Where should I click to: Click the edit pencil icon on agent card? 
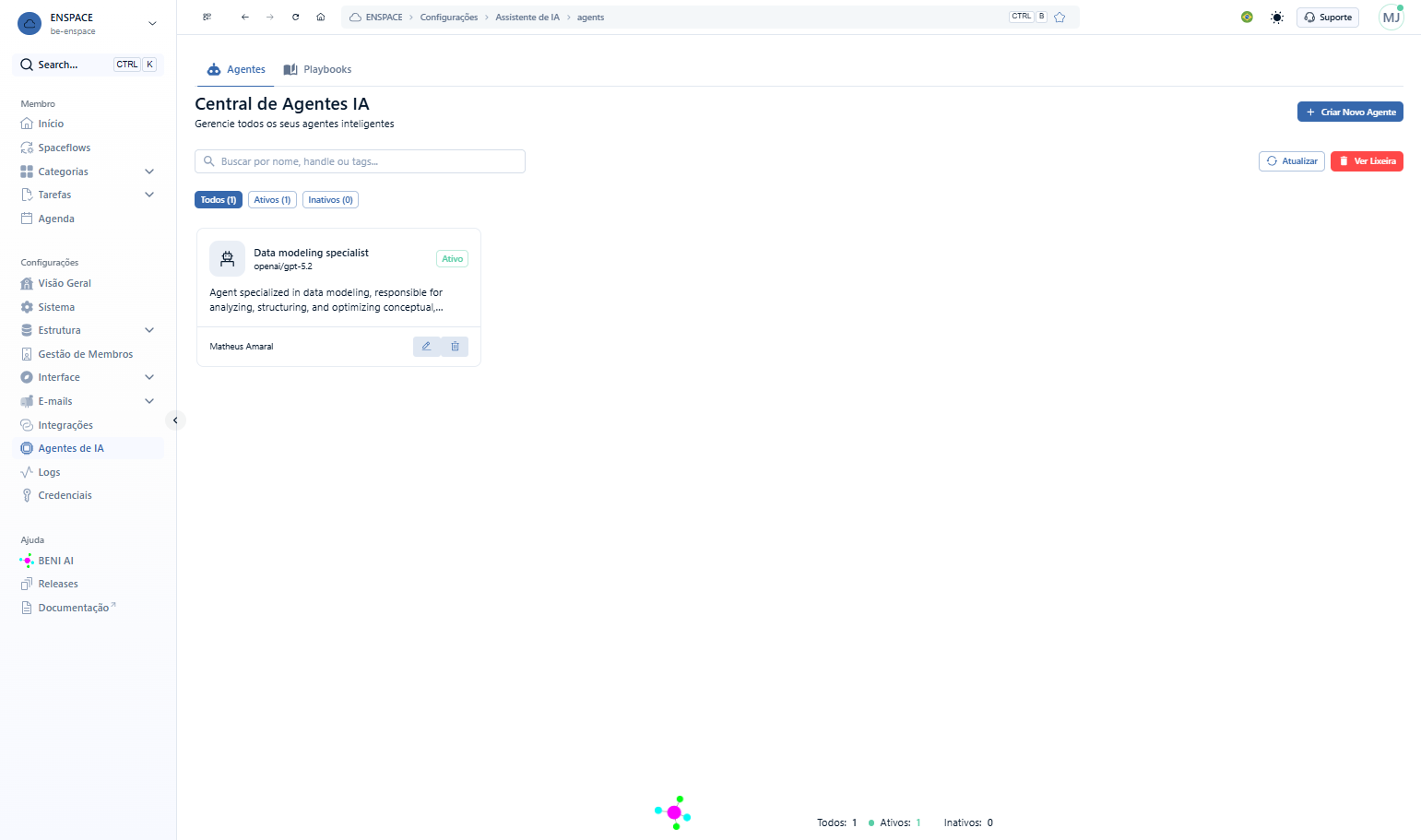coord(426,347)
